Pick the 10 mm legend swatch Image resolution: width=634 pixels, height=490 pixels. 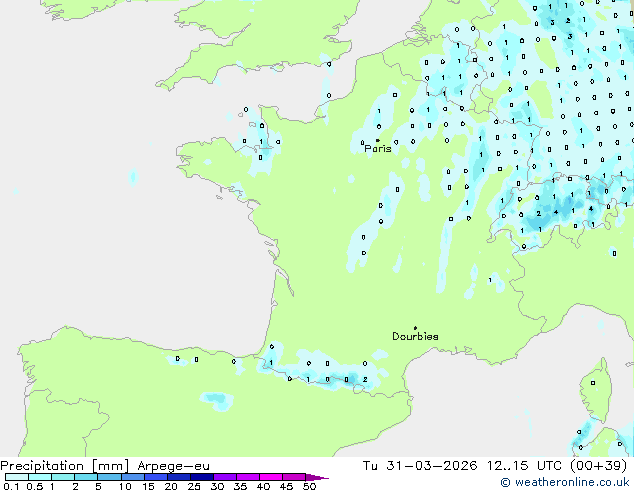click(133, 477)
